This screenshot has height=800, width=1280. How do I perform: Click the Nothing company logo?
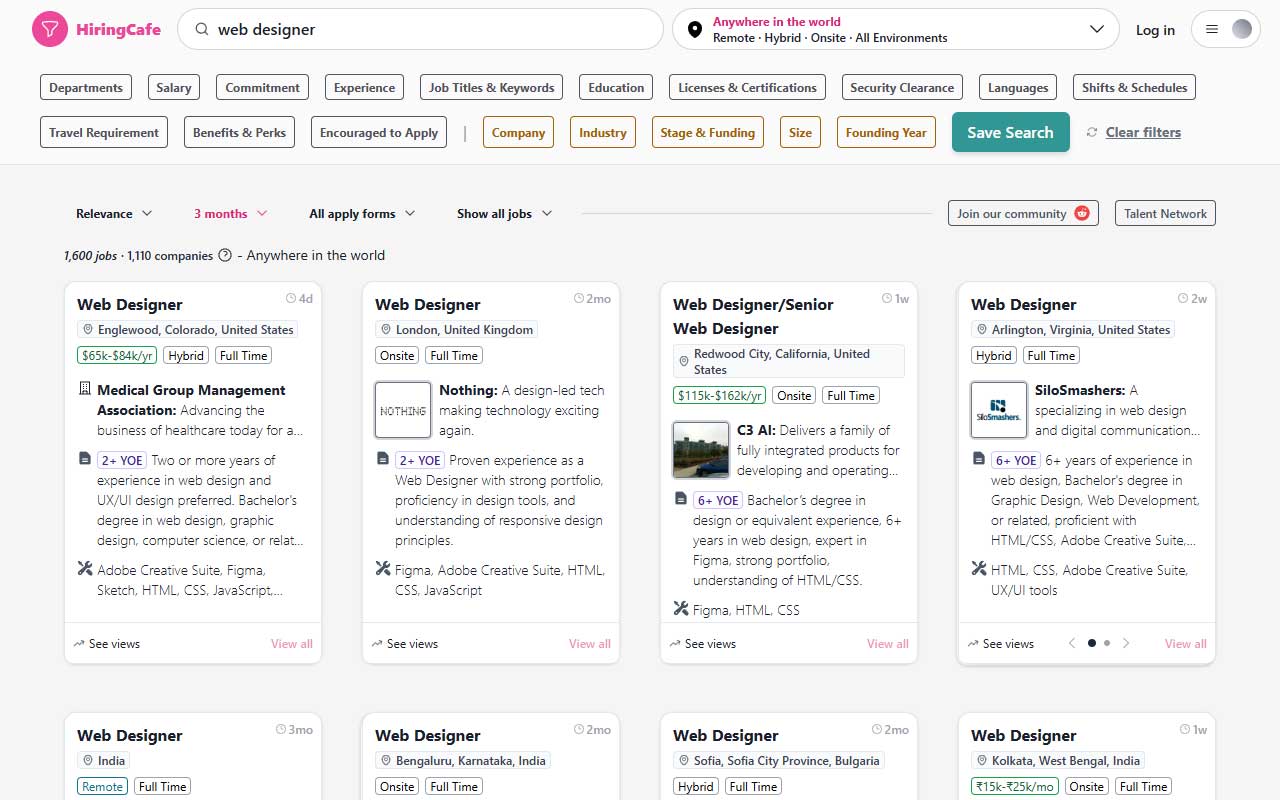click(403, 410)
